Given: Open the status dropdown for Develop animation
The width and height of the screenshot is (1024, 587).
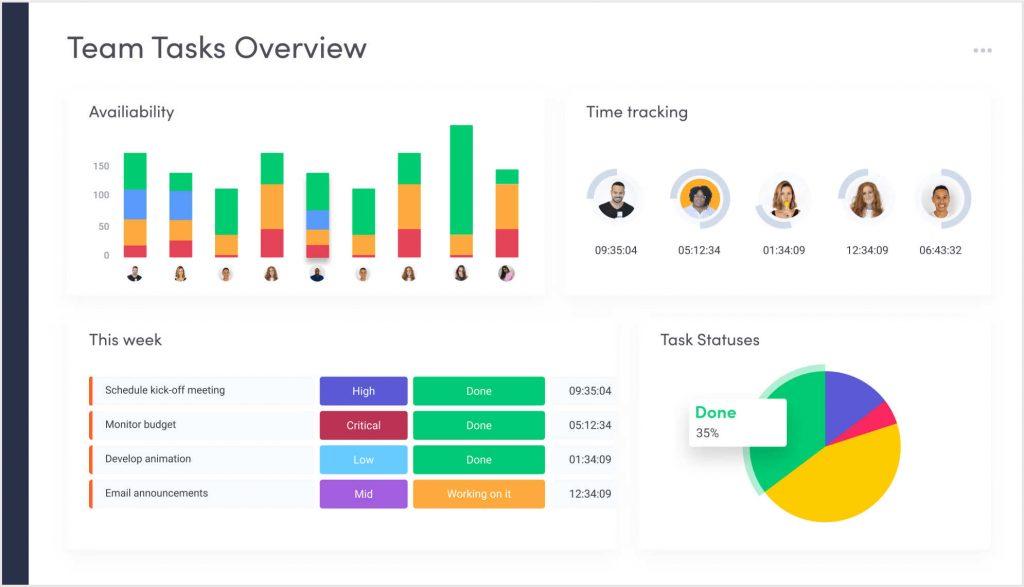Looking at the screenshot, I should 478,460.
